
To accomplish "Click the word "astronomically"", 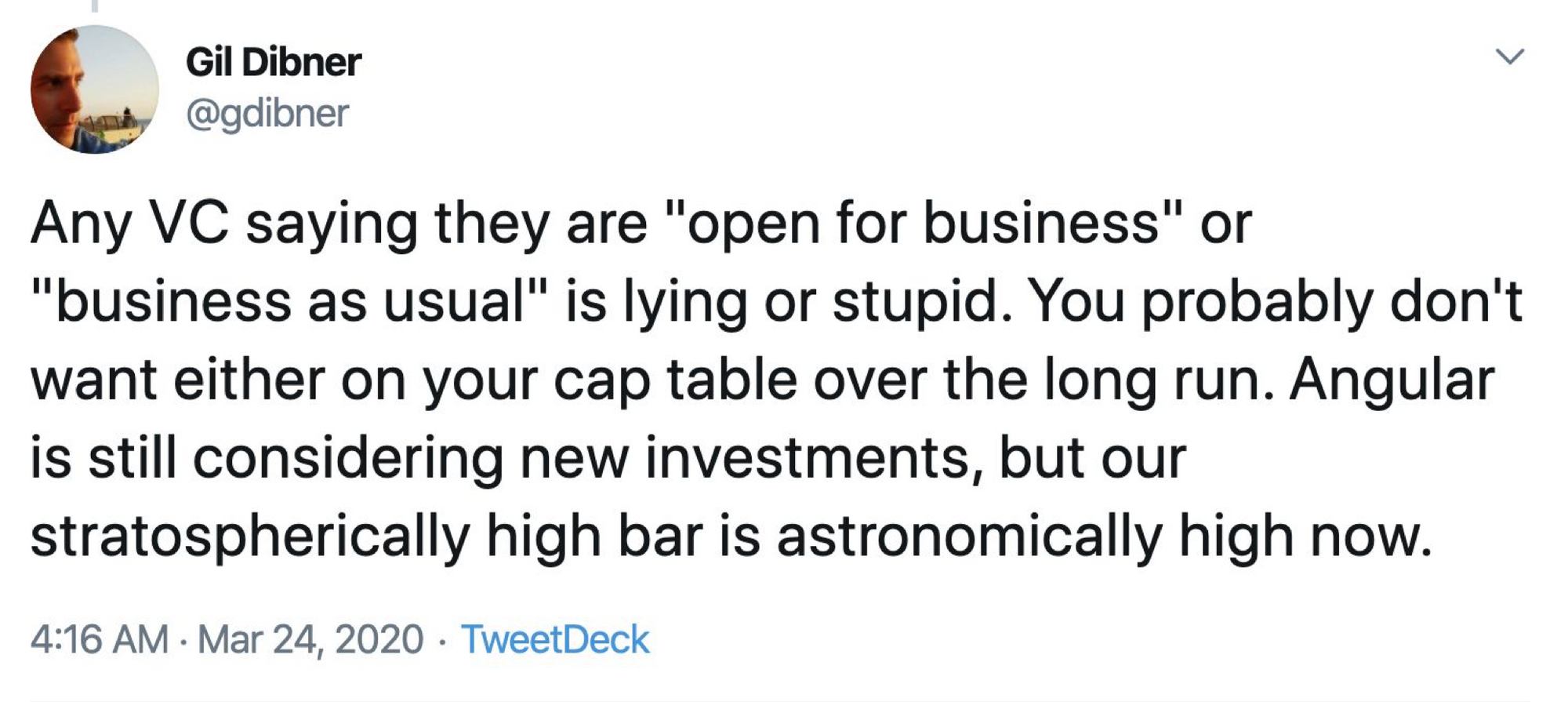I will [969, 537].
